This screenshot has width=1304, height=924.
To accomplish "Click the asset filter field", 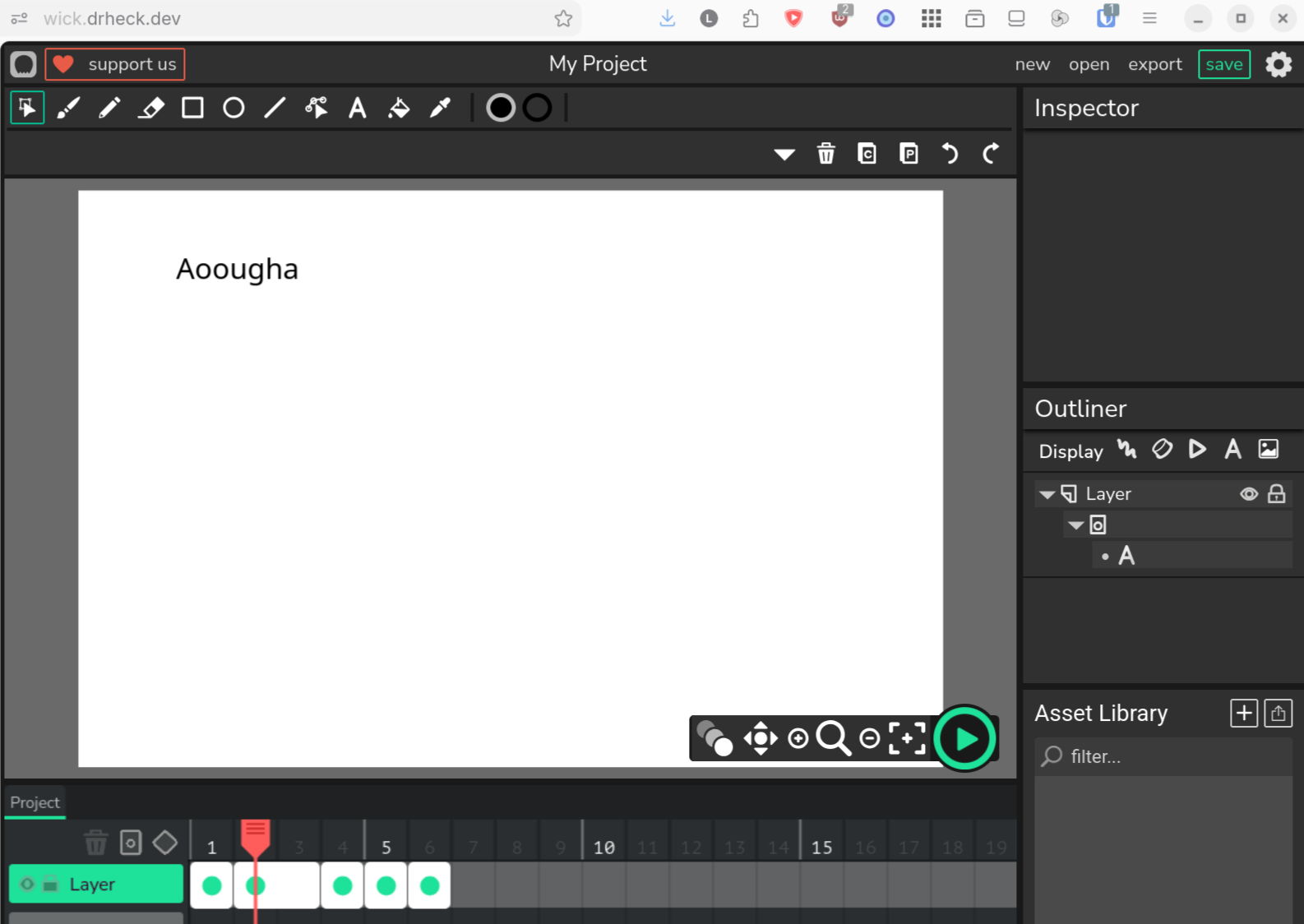I will tap(1163, 756).
